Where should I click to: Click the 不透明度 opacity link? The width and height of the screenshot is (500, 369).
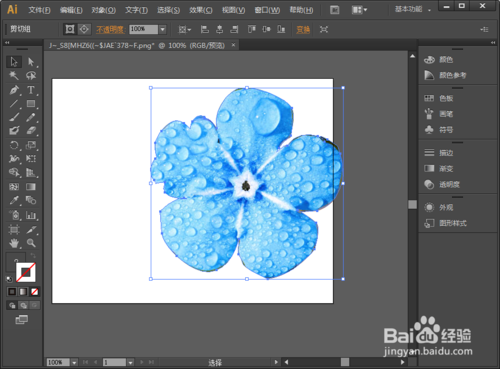(110, 29)
